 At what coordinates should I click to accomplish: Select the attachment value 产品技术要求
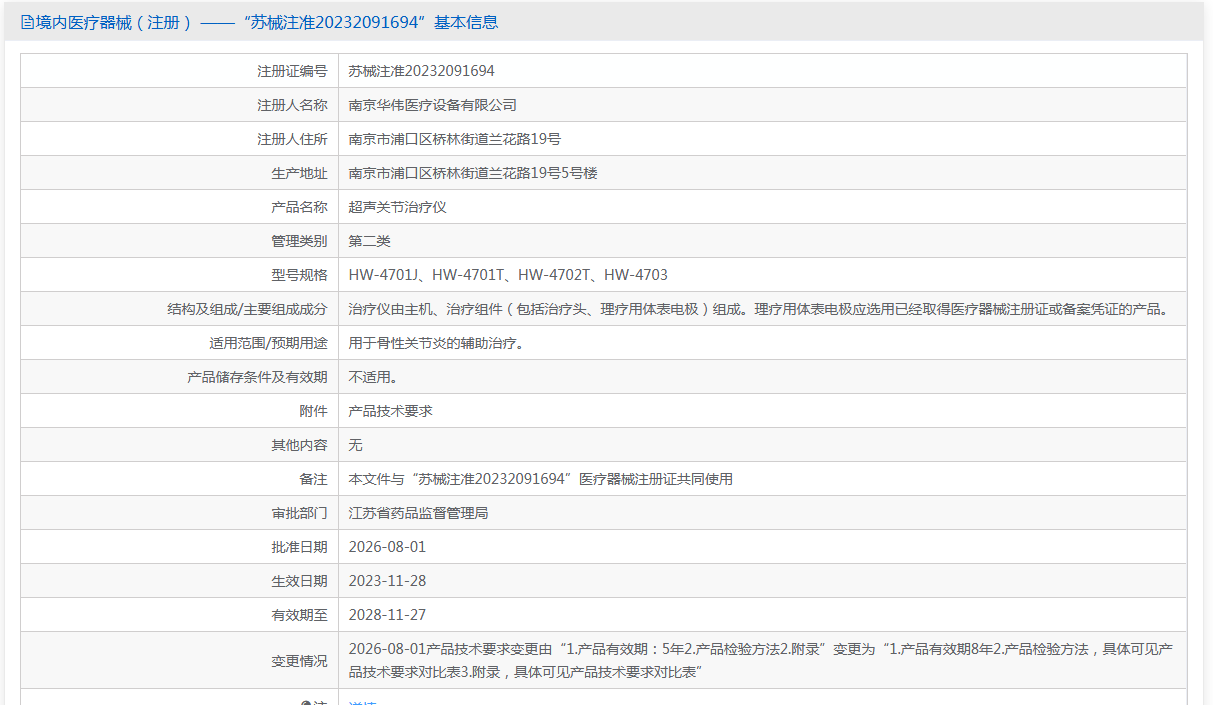(x=390, y=411)
